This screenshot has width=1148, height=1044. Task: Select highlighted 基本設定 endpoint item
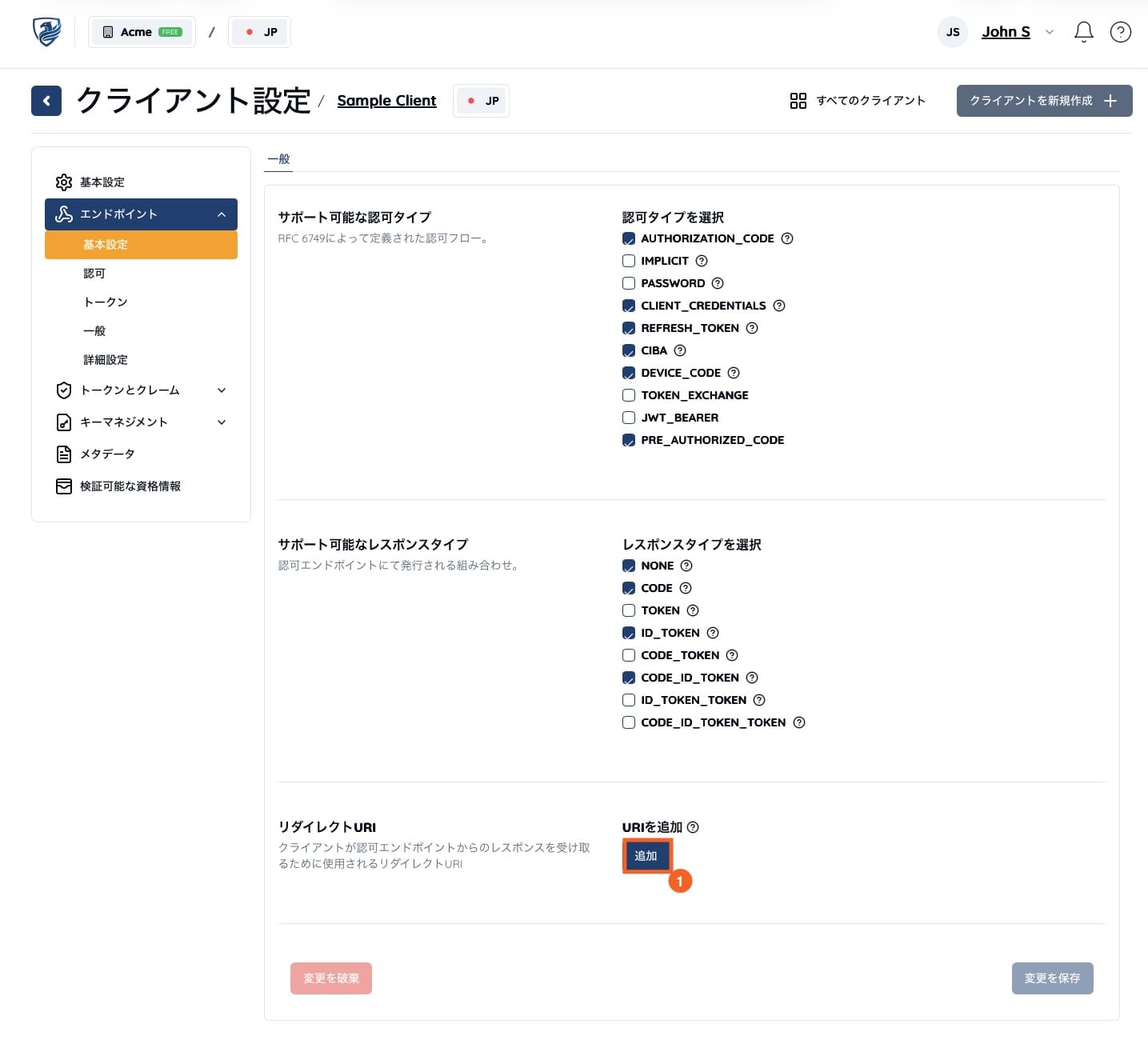(x=141, y=245)
